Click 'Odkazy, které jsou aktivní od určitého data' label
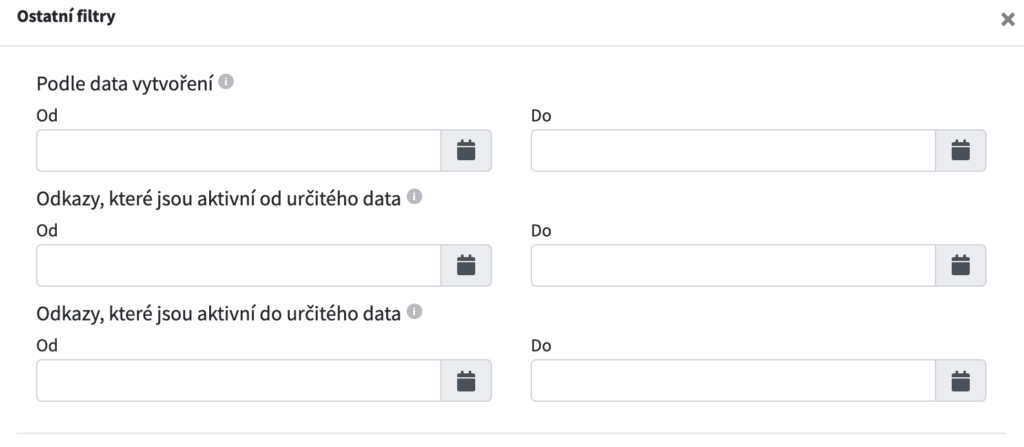1024x447 pixels. pyautogui.click(x=219, y=199)
